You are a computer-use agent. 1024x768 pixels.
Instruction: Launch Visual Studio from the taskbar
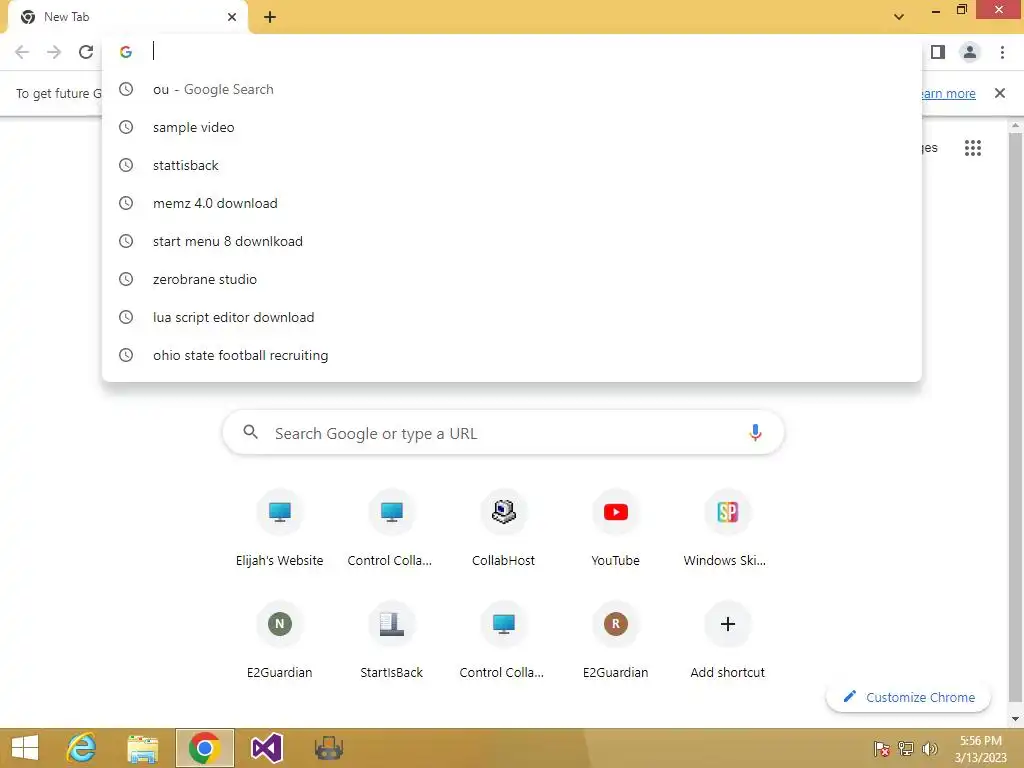pyautogui.click(x=266, y=748)
